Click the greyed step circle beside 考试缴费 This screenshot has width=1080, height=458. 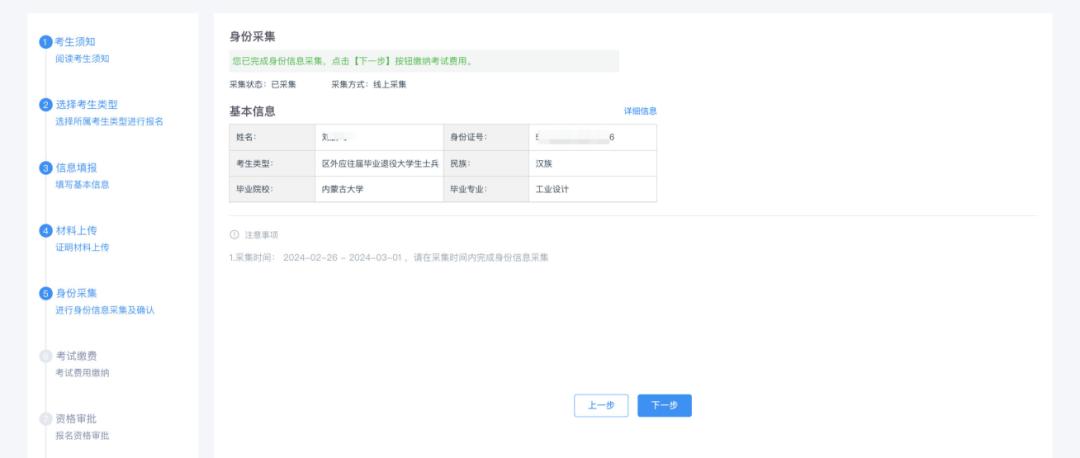point(46,356)
